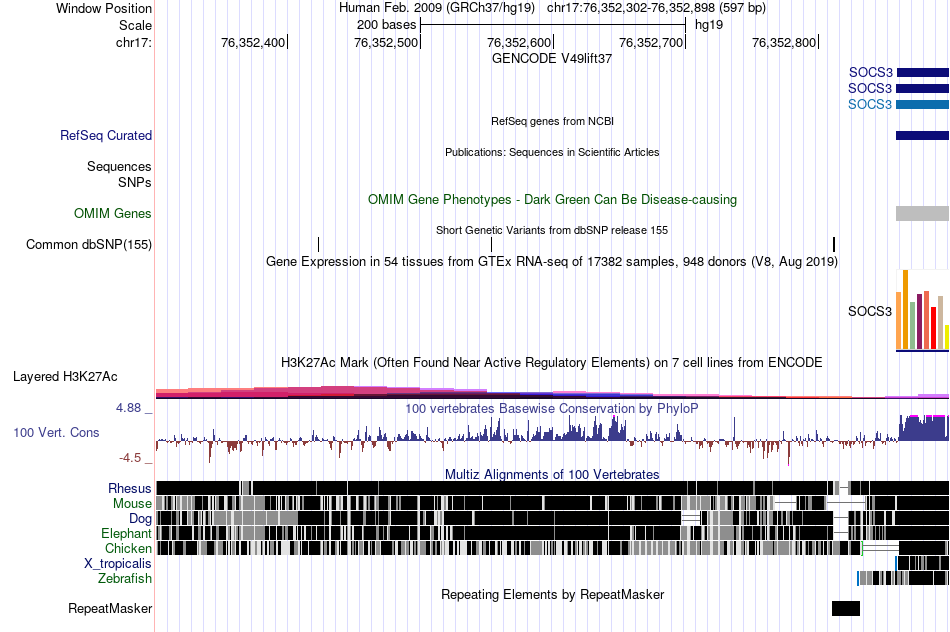Open Repeating Elements by RepeatMasker title
The width and height of the screenshot is (950, 632).
point(552,594)
